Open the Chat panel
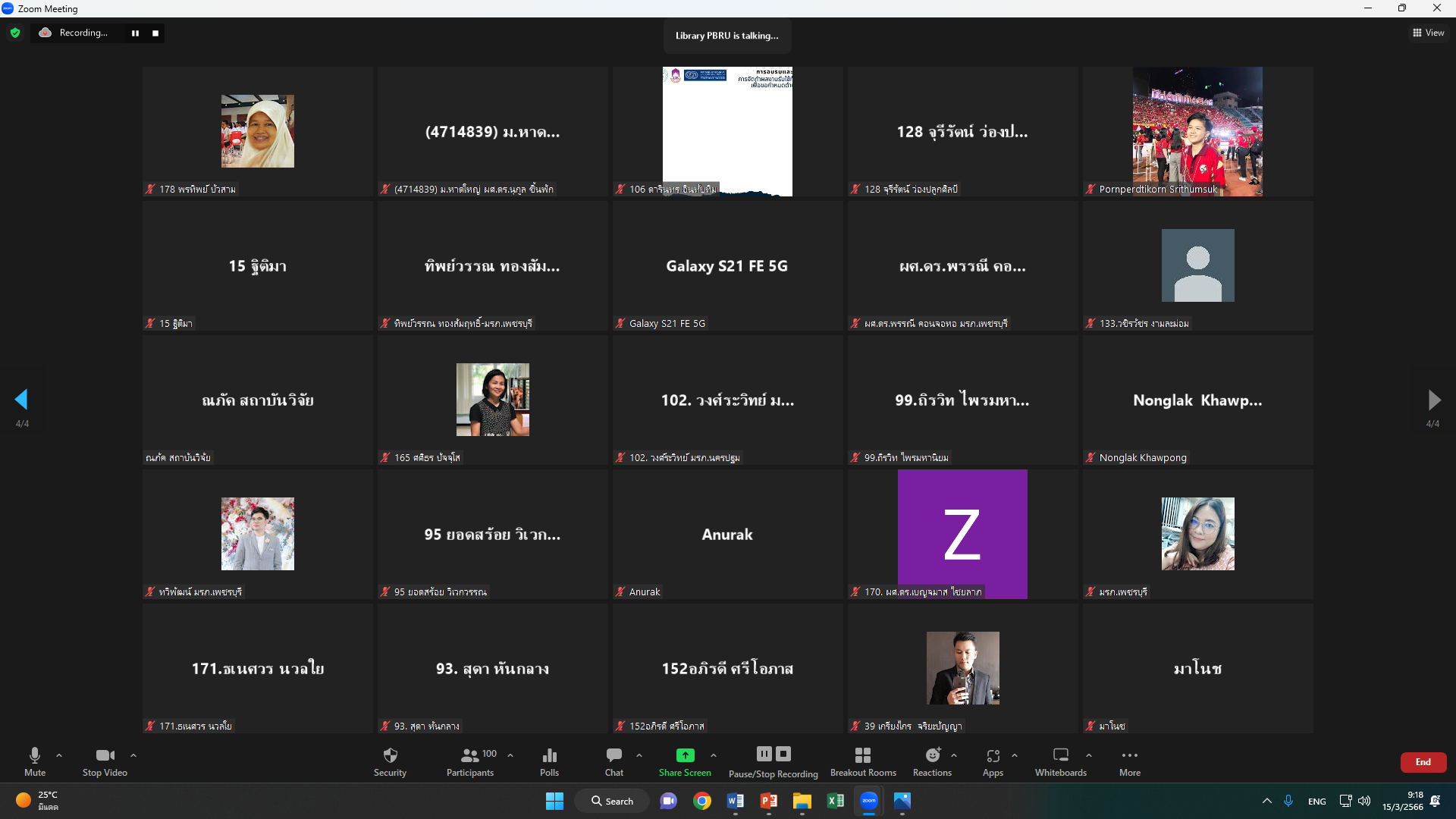The height and width of the screenshot is (819, 1456). 613,755
